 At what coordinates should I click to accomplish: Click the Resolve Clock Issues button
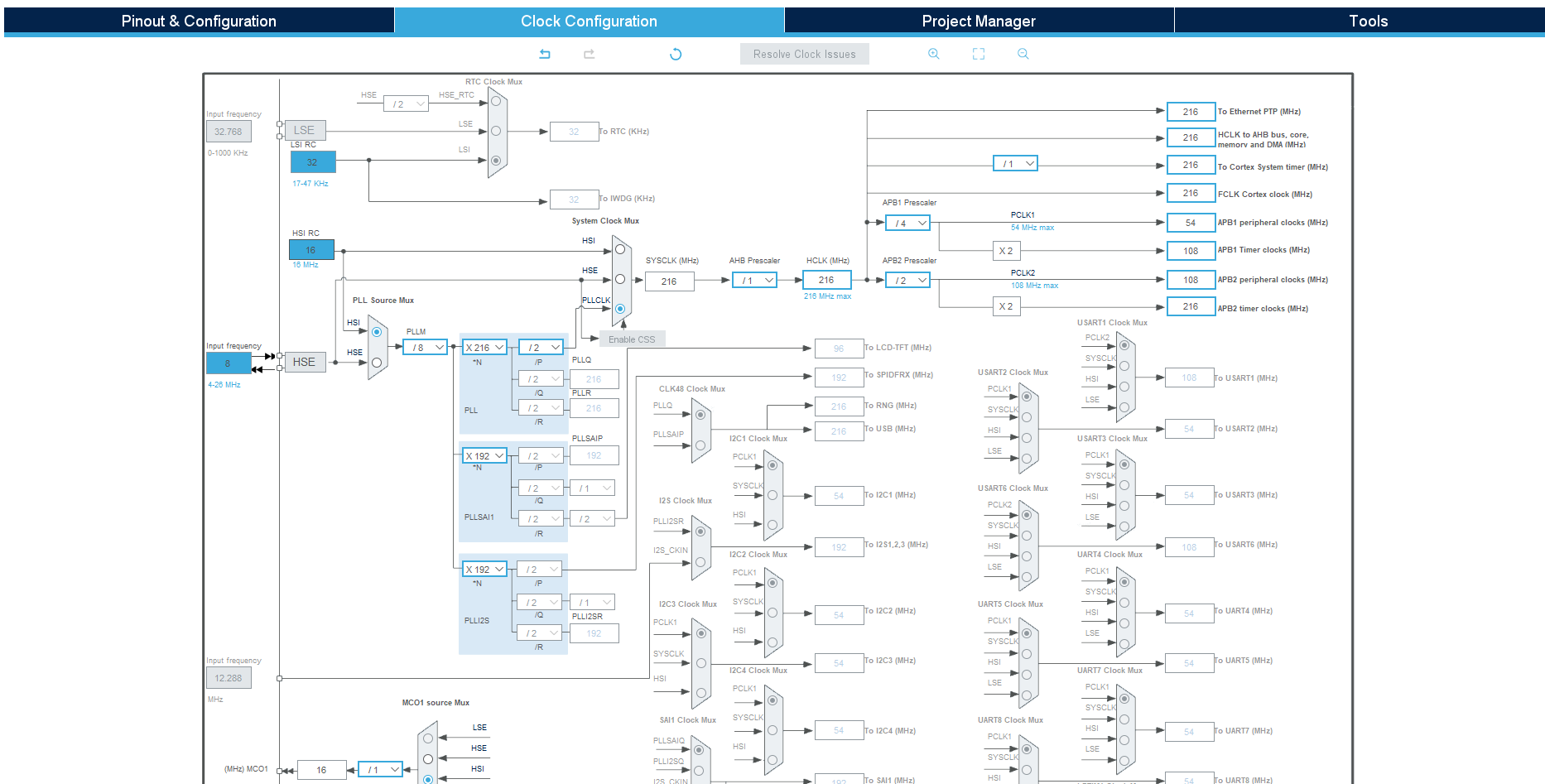805,54
